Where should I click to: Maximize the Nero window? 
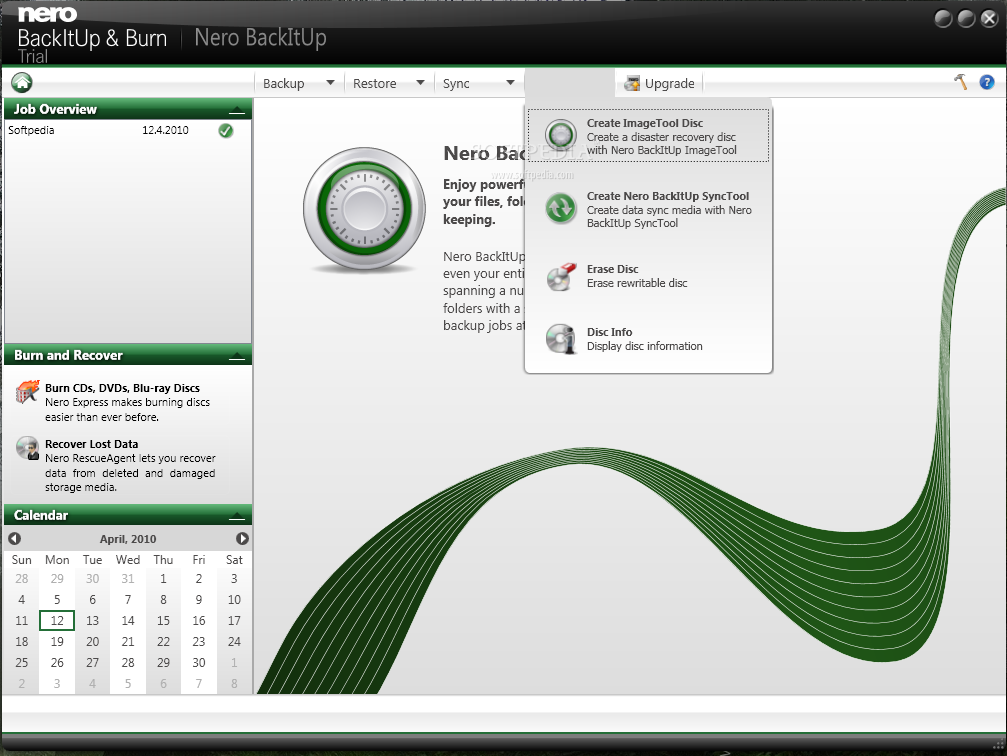[x=967, y=19]
